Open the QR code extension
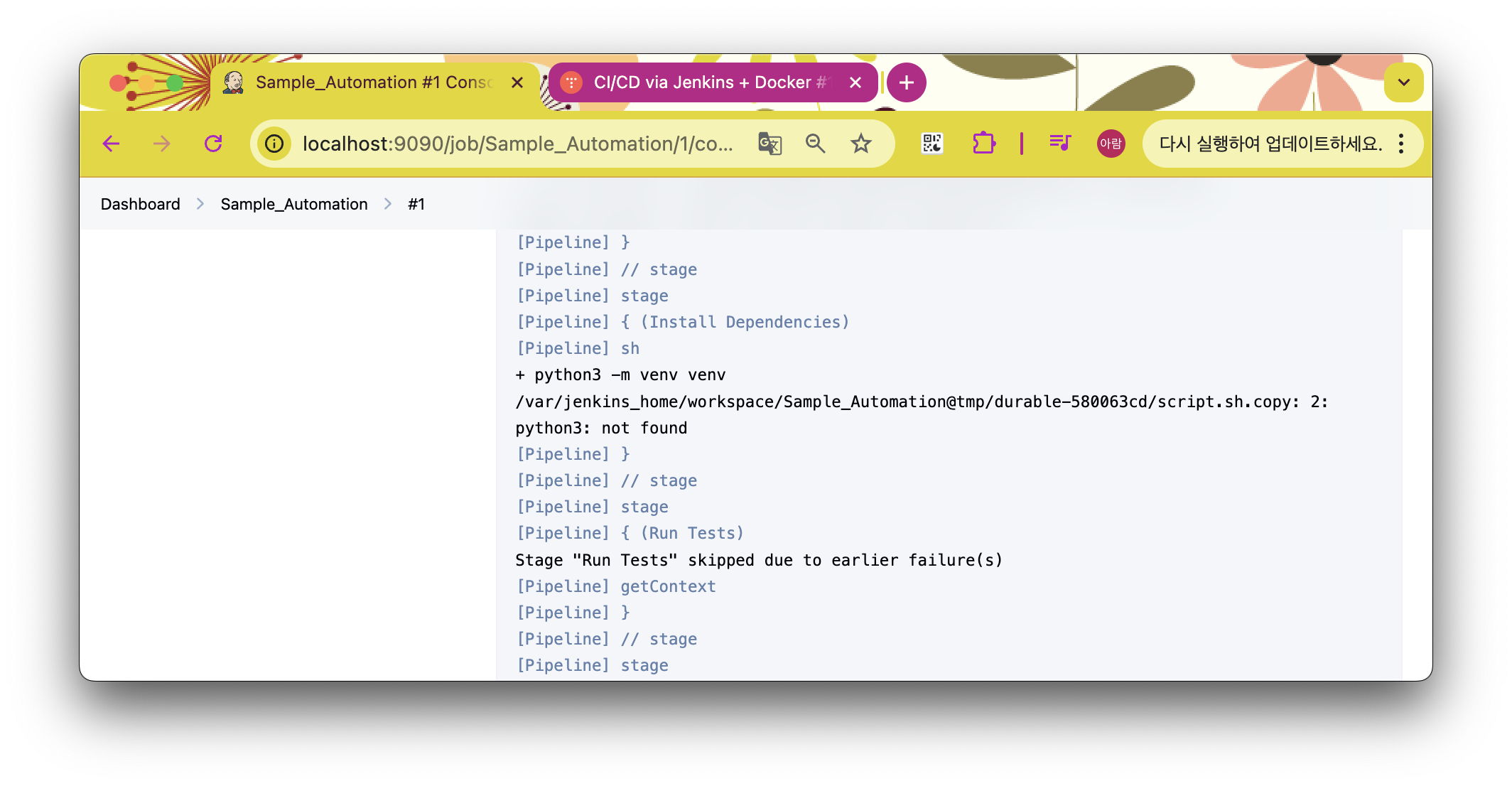 932,144
